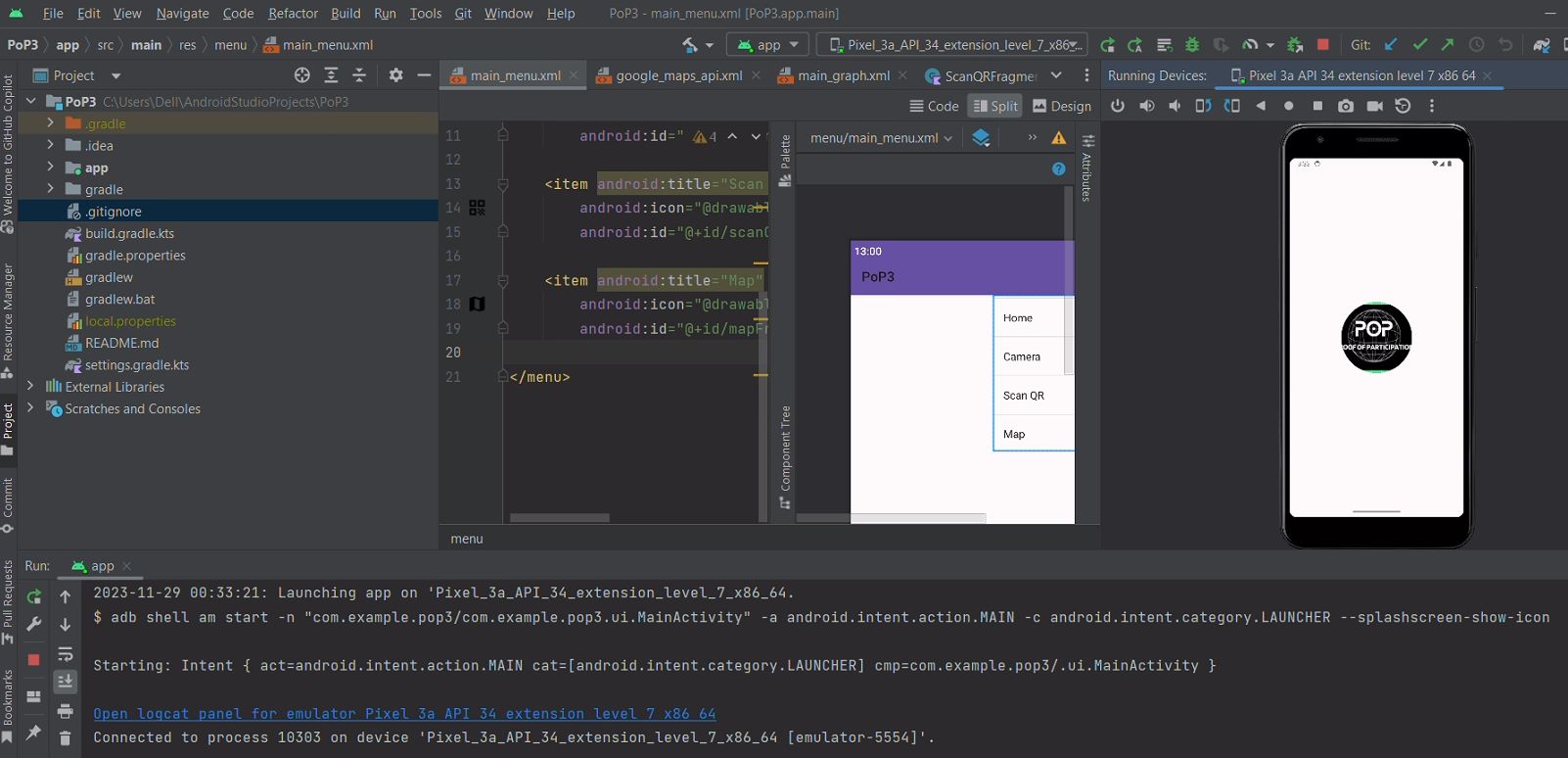This screenshot has width=1568, height=758.
Task: Click the Open logcat panel link
Action: pyautogui.click(x=404, y=714)
